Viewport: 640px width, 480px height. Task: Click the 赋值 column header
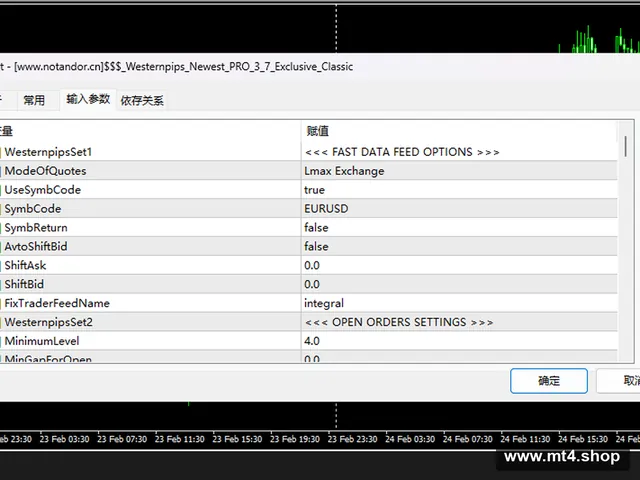click(459, 131)
